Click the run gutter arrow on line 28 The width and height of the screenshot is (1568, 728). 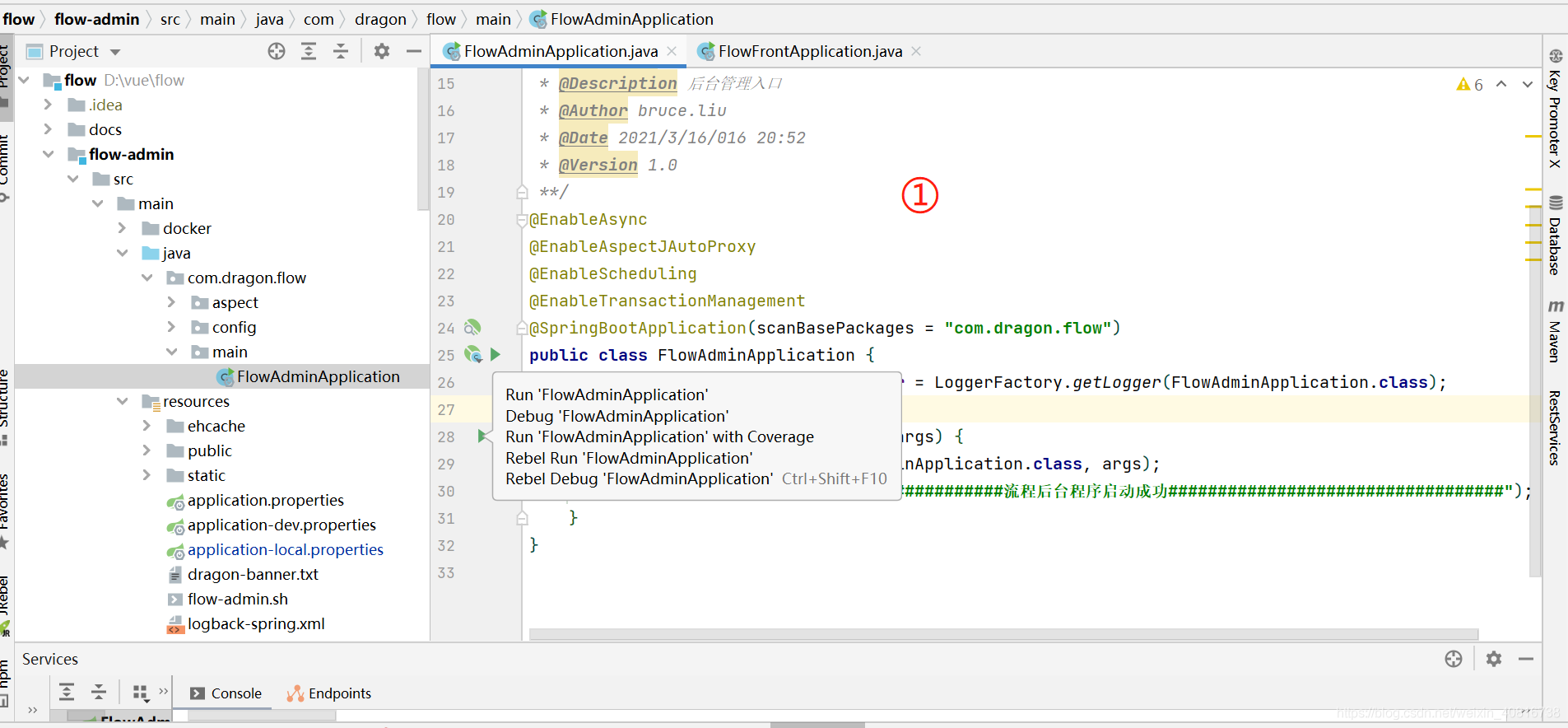point(483,436)
